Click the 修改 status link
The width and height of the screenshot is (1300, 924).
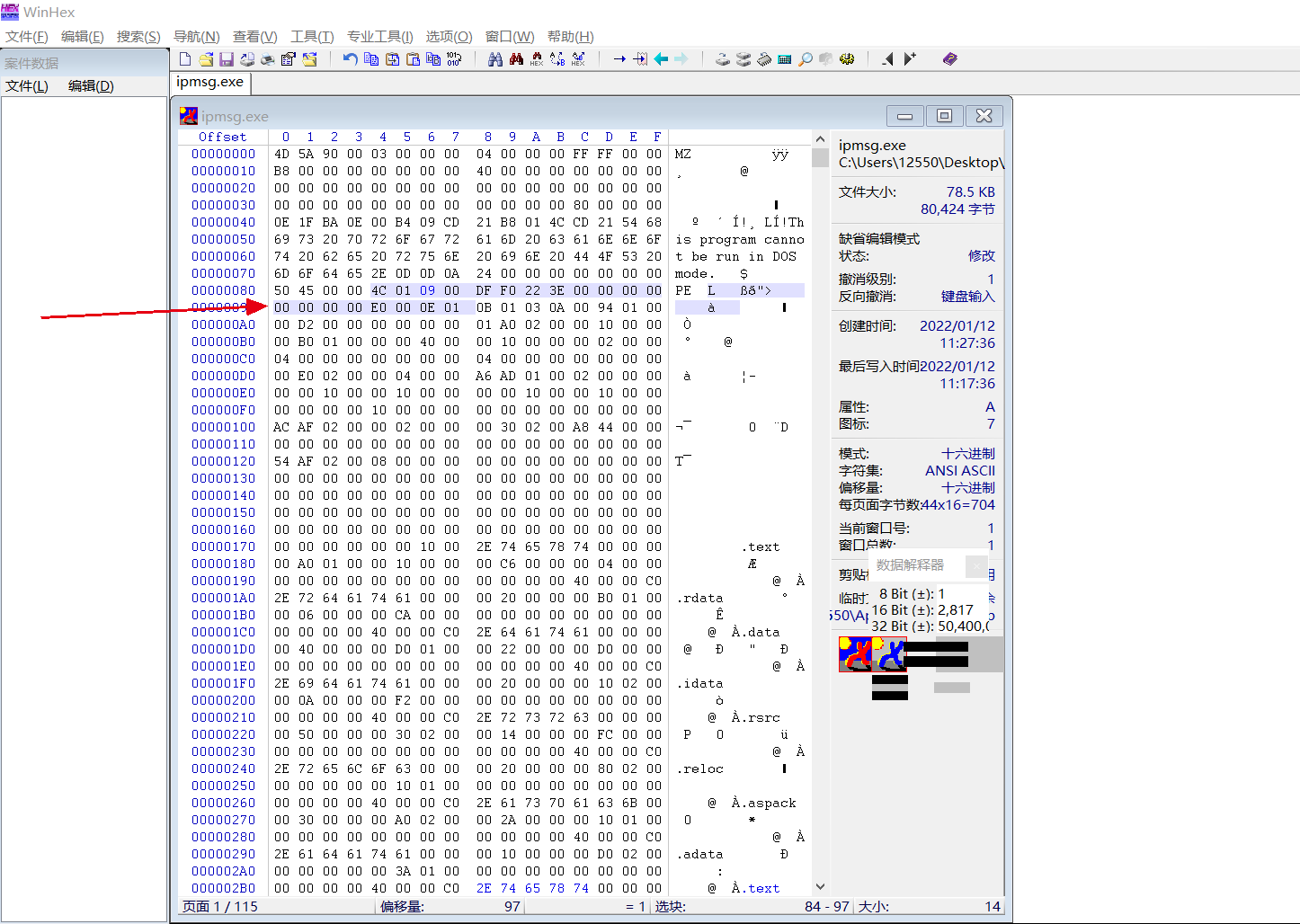pyautogui.click(x=982, y=256)
